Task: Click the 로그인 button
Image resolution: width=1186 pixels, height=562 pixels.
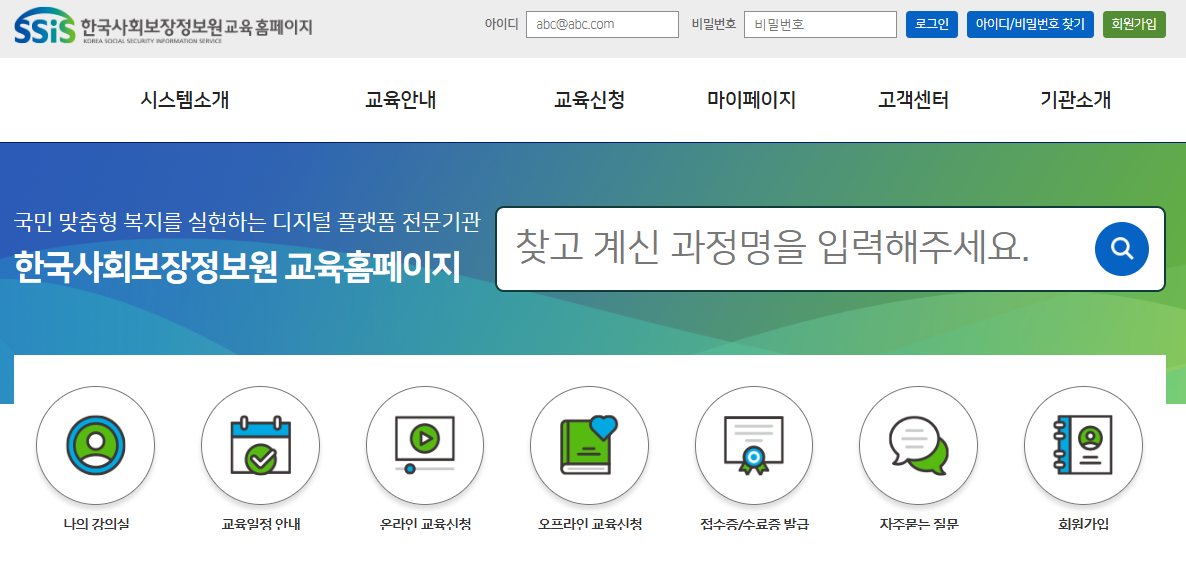Action: [932, 24]
